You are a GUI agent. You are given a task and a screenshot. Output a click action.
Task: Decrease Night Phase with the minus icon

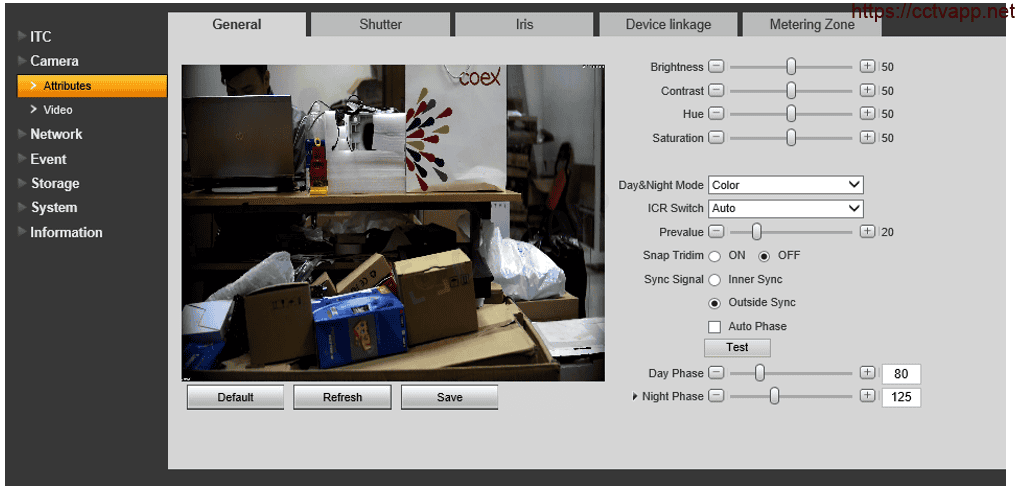point(716,397)
